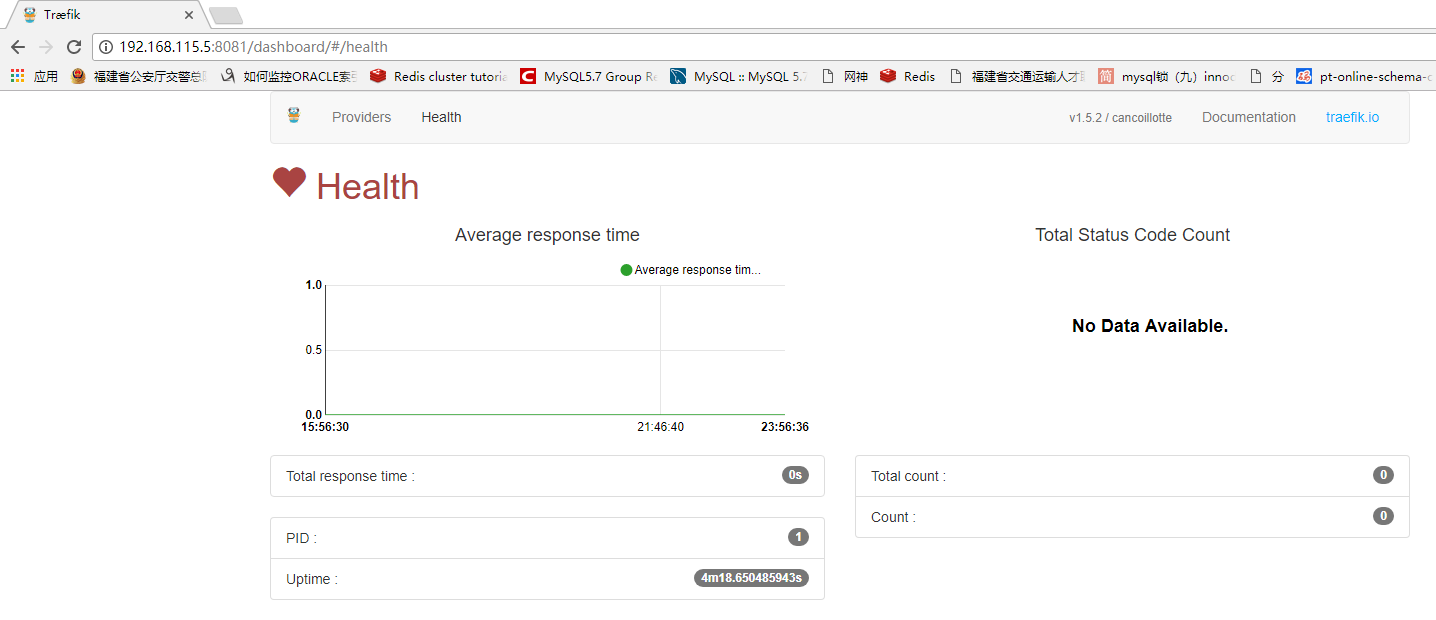Click the Average response time chart title
The height and width of the screenshot is (620, 1436).
[x=547, y=235]
